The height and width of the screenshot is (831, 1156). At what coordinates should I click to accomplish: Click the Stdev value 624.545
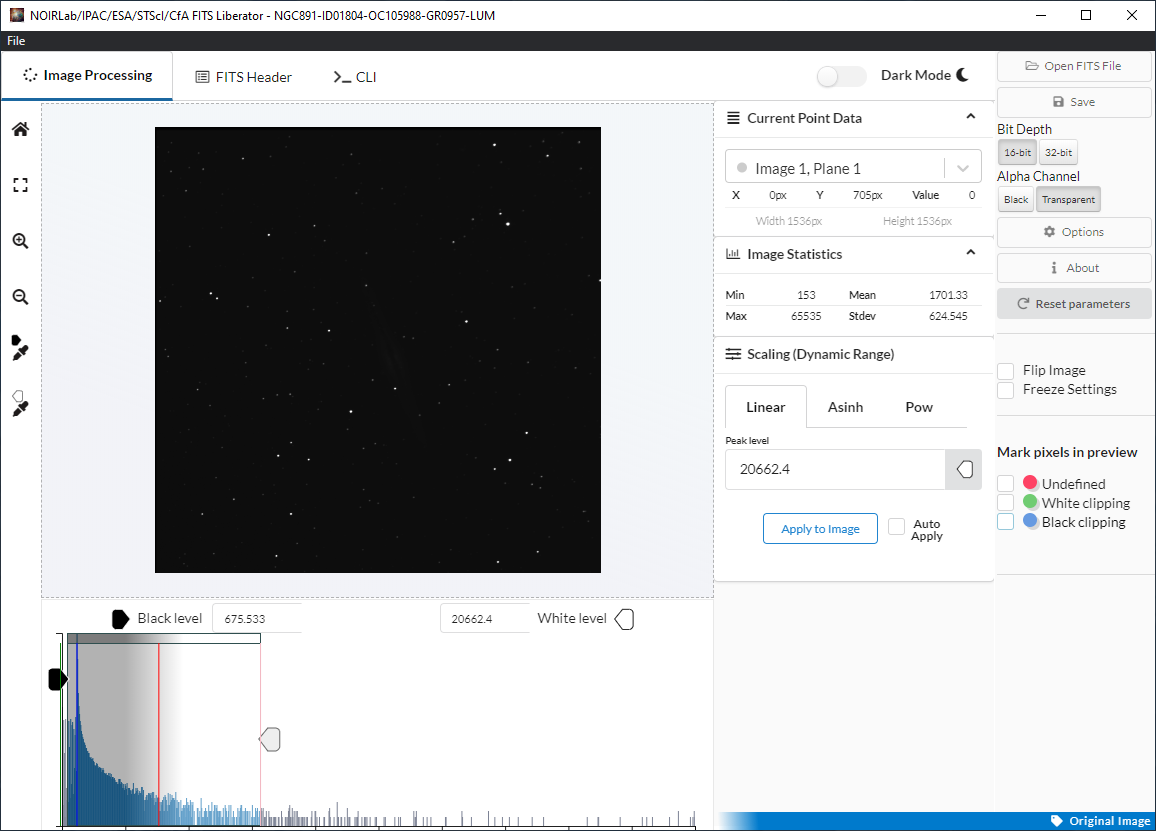pos(948,316)
